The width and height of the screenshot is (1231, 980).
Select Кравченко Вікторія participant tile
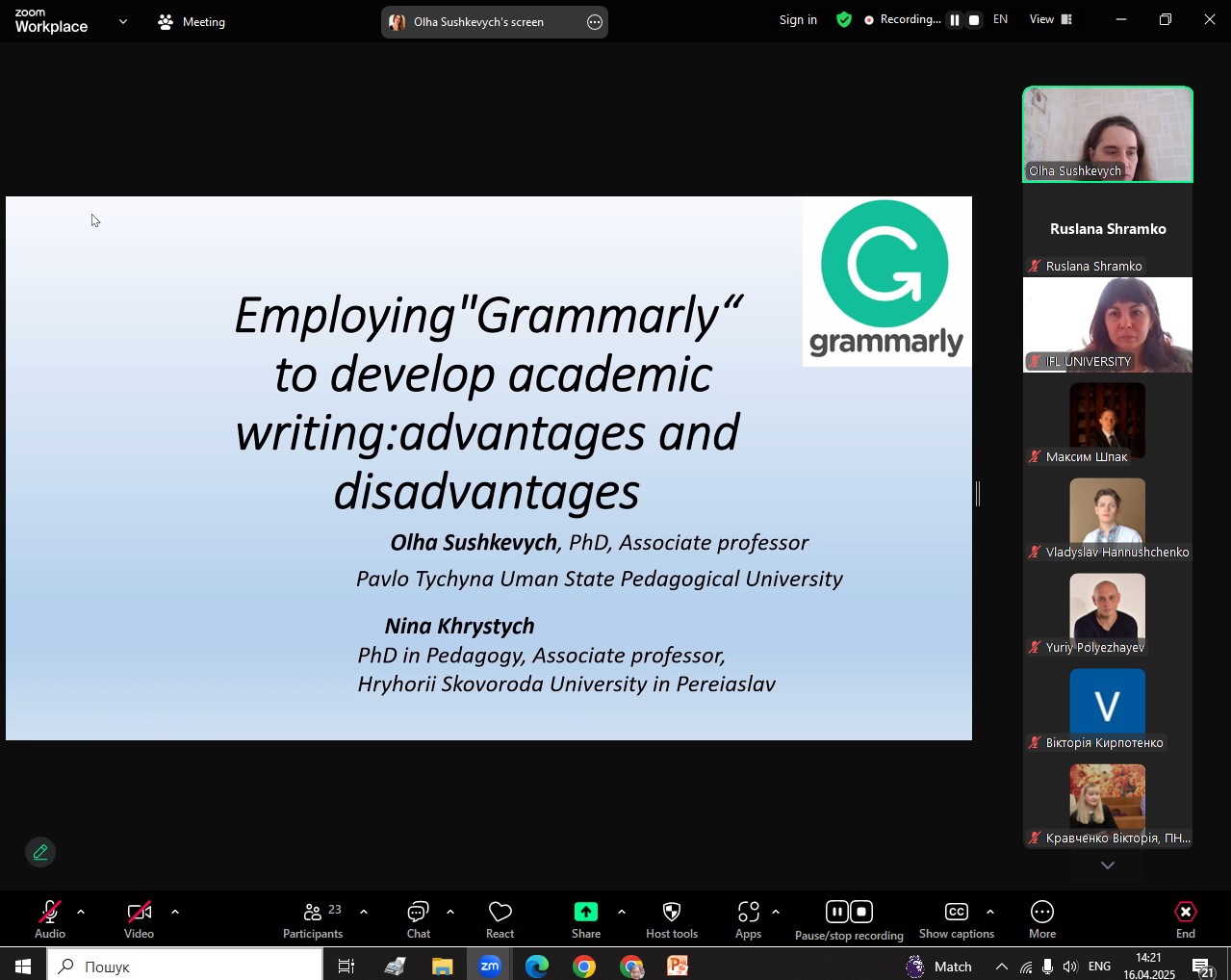pyautogui.click(x=1108, y=801)
